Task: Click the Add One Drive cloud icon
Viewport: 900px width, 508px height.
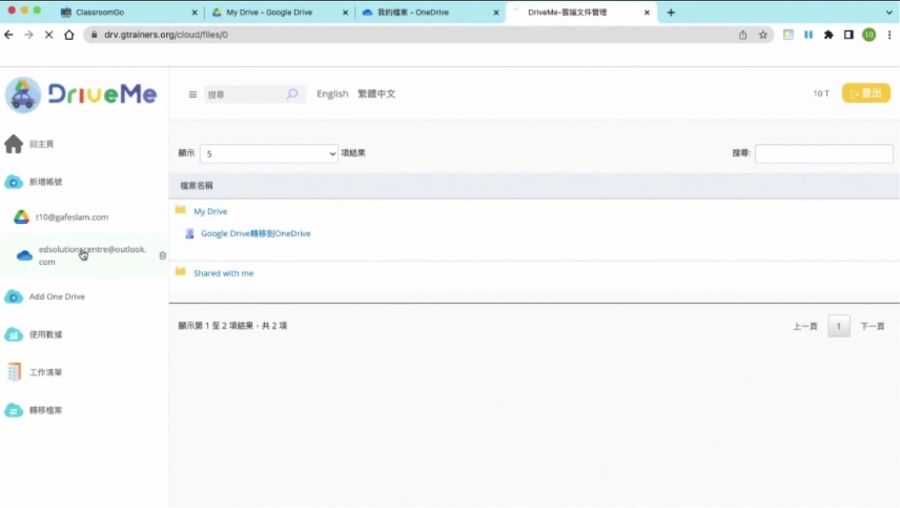Action: [x=14, y=297]
